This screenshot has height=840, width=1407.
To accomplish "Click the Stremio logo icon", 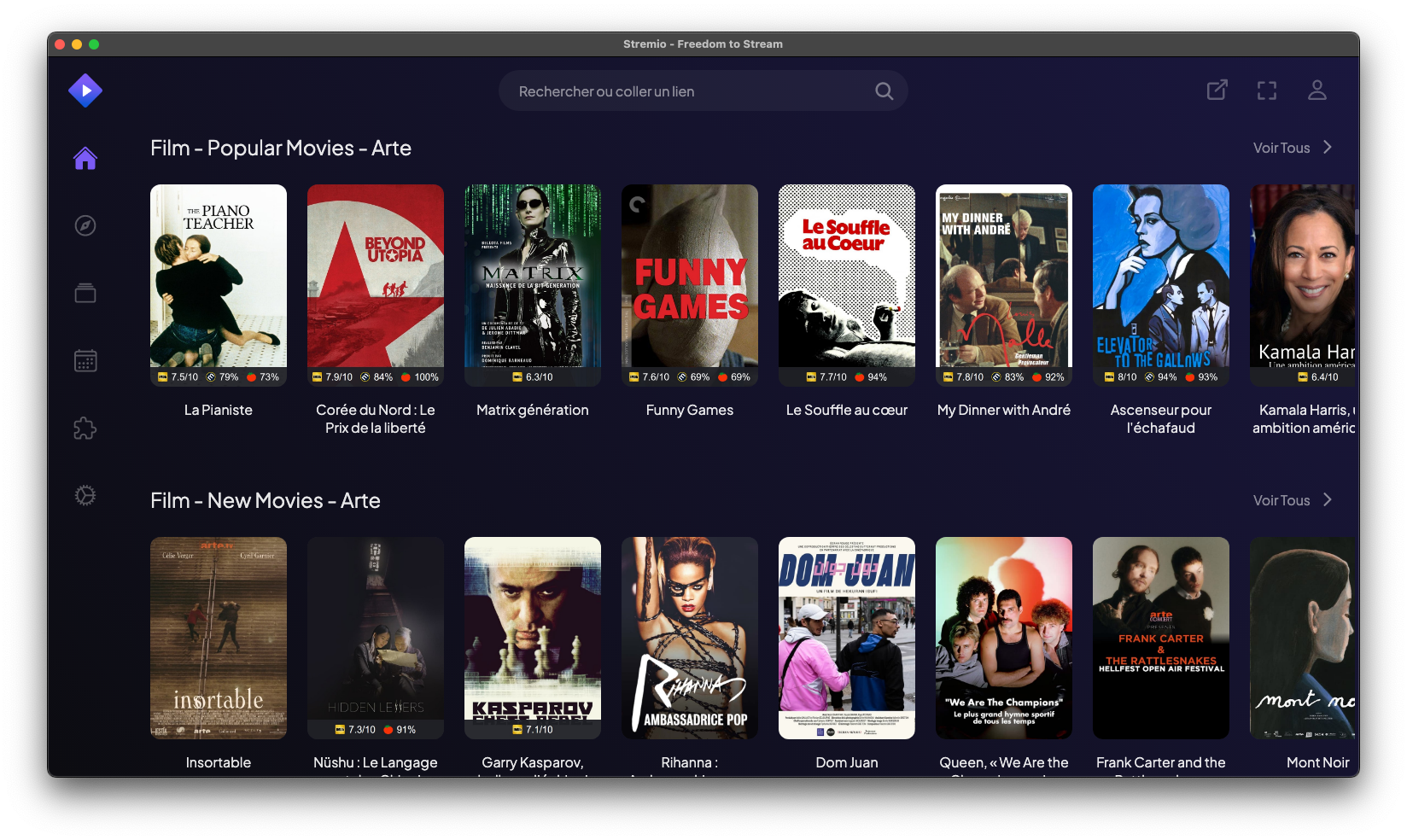I will [85, 90].
